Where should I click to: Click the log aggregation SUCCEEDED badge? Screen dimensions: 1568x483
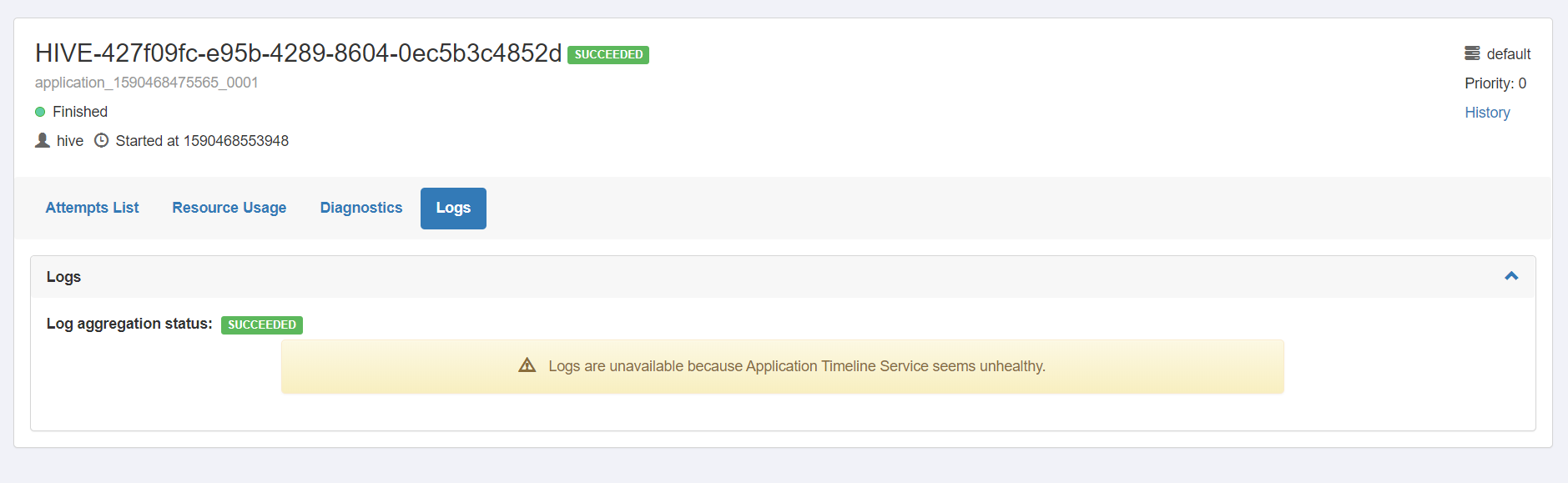tap(262, 325)
